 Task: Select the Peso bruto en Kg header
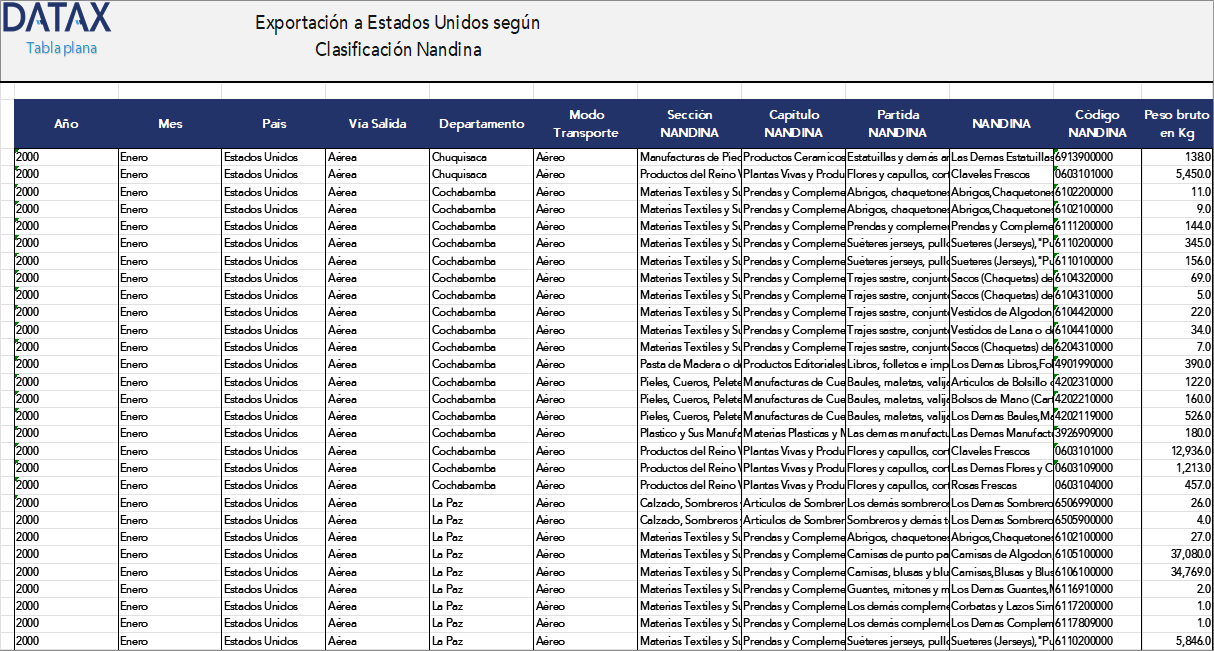(x=1176, y=124)
